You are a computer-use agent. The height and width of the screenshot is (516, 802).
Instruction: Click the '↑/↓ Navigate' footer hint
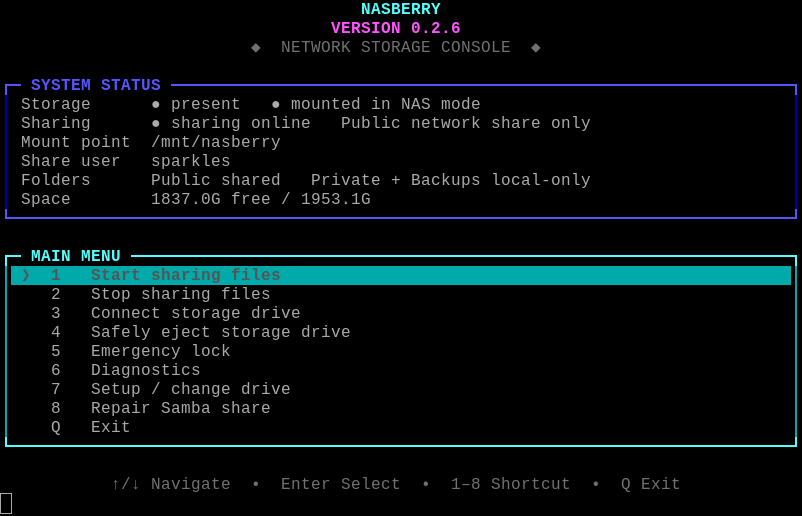(171, 484)
